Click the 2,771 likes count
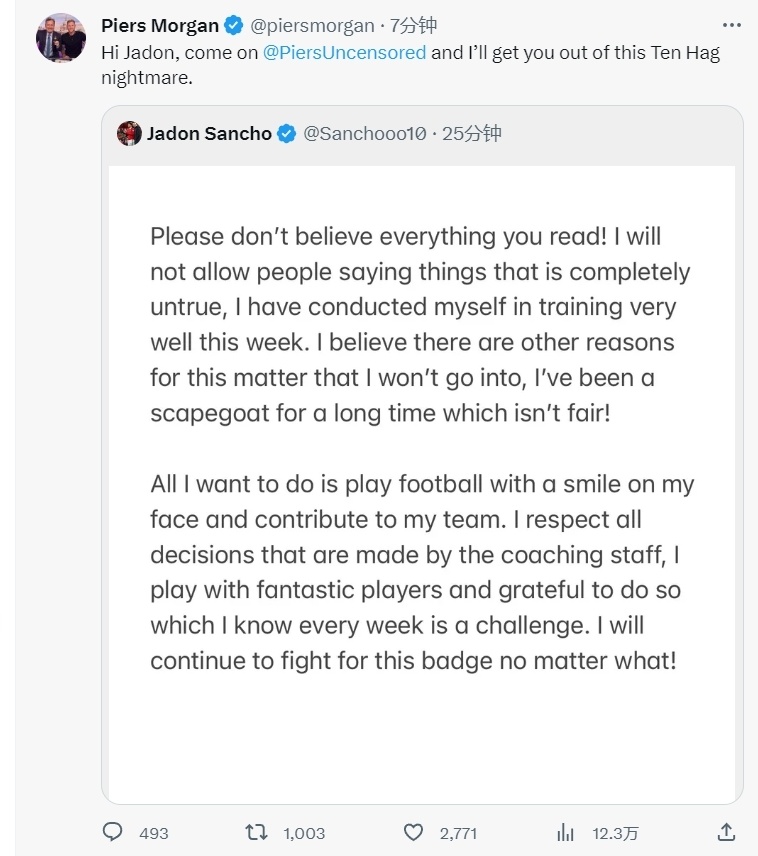The height and width of the screenshot is (856, 758). pos(458,833)
